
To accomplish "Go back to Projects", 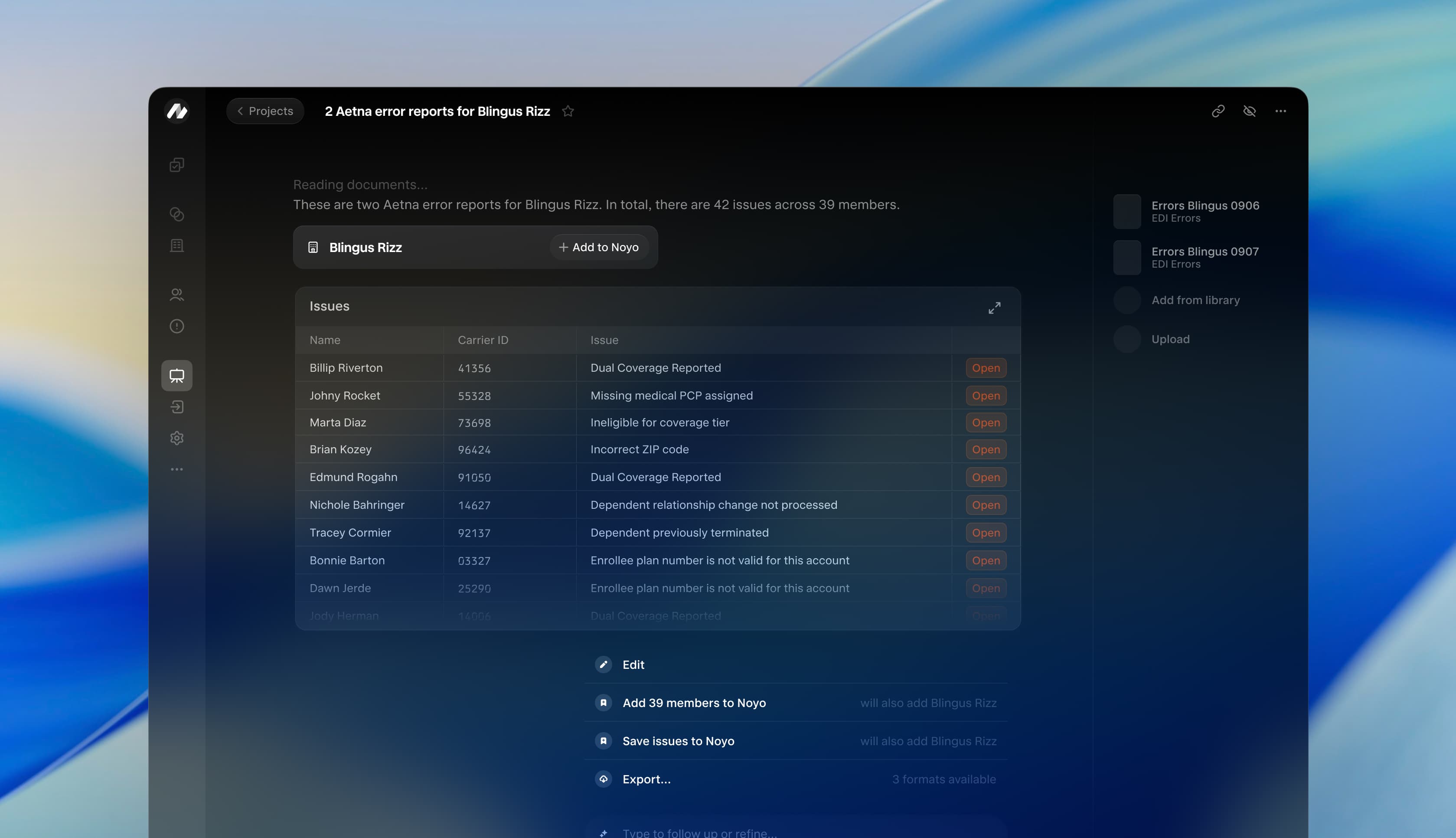I will (x=265, y=111).
